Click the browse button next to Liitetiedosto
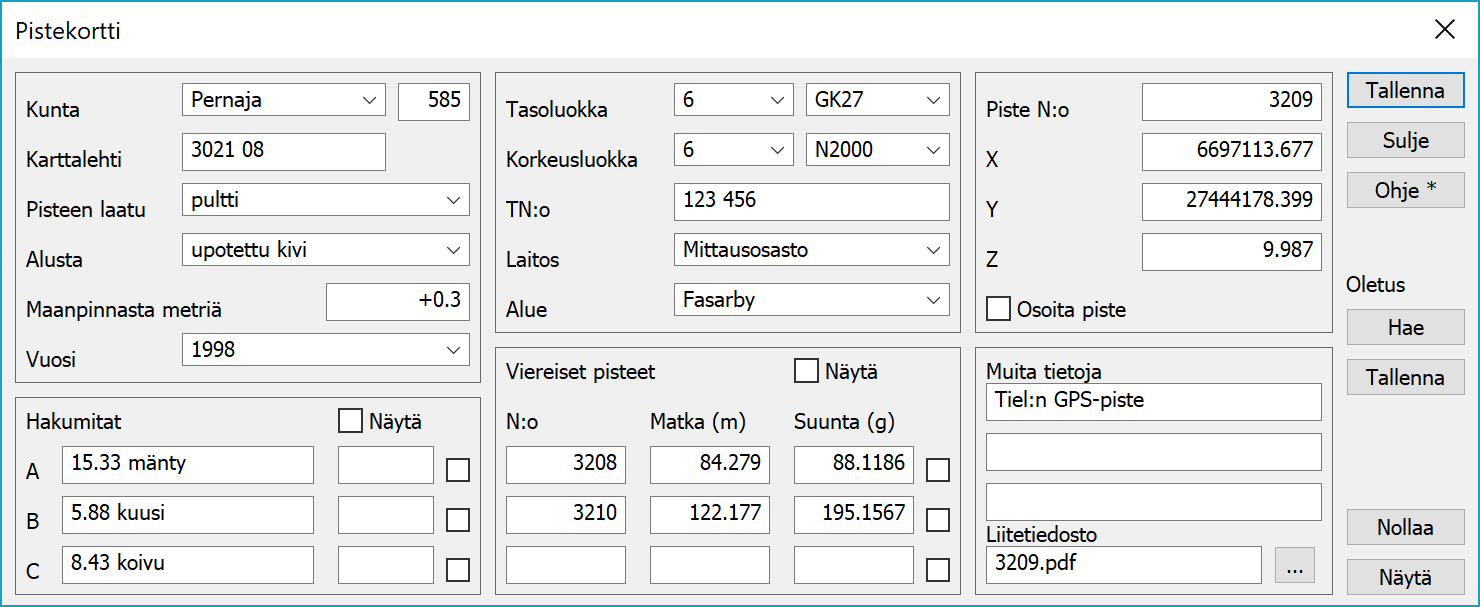 pyautogui.click(x=1295, y=565)
